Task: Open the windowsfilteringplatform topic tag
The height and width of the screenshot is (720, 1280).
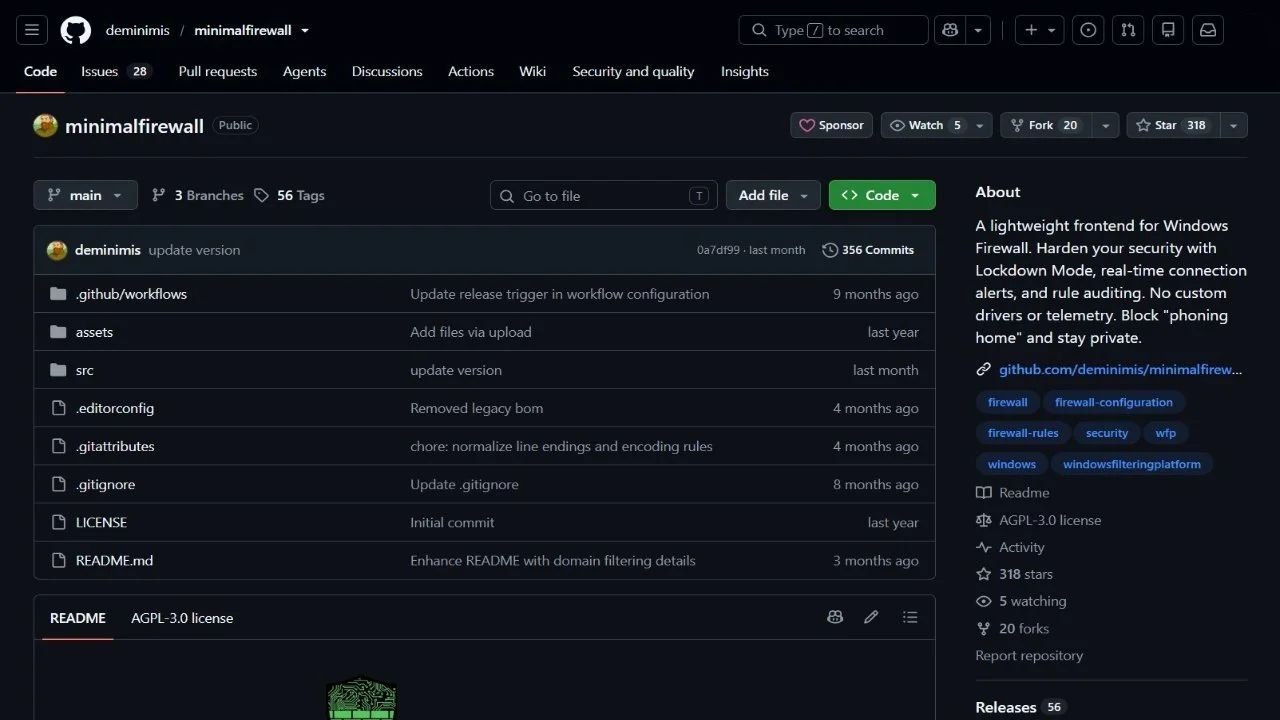Action: [x=1132, y=464]
